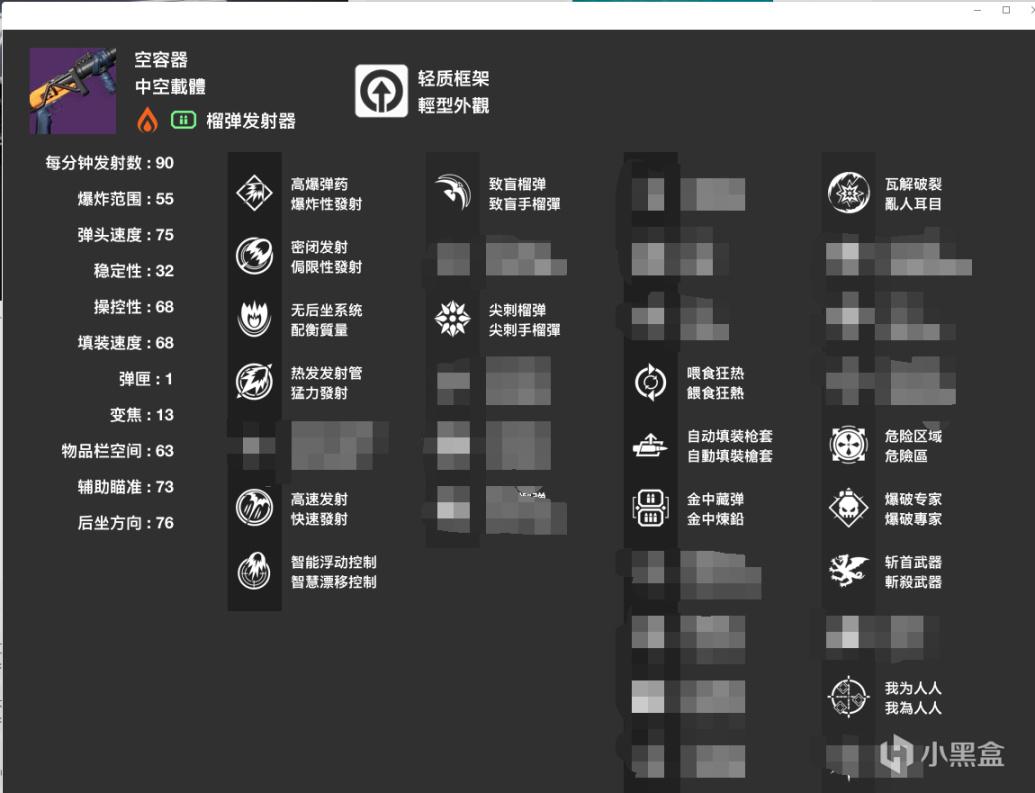Choose the 密闭发射 barrel perk icon
Image resolution: width=1035 pixels, height=793 pixels.
click(x=254, y=256)
